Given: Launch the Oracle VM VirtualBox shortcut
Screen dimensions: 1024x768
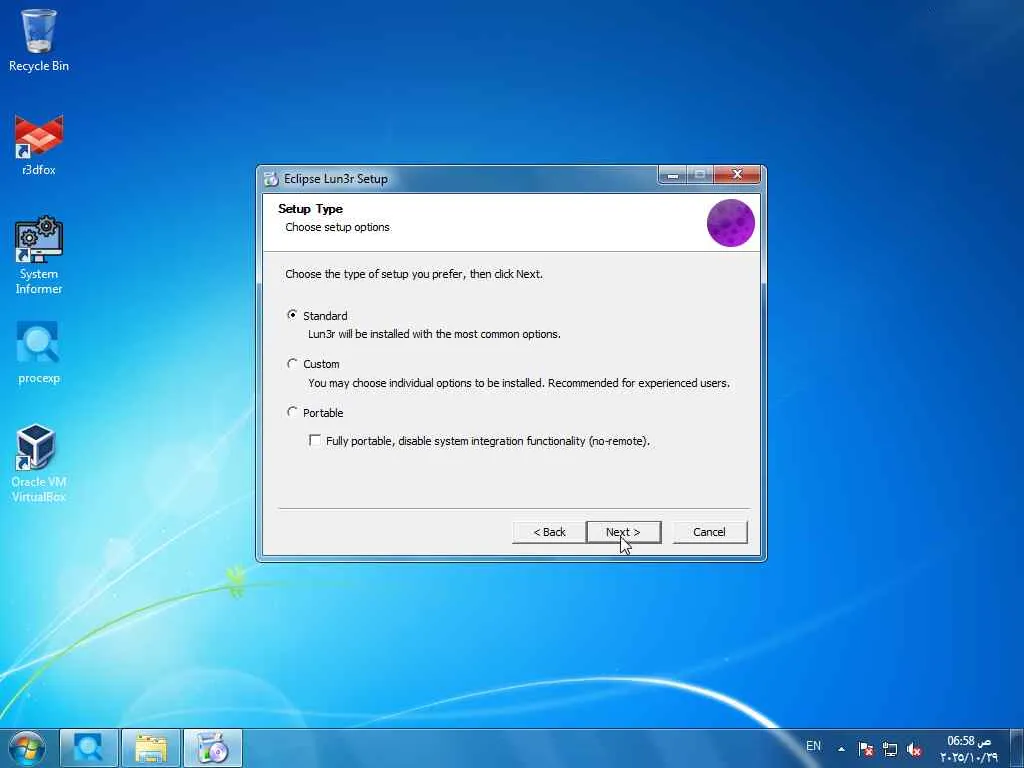Looking at the screenshot, I should click(x=39, y=463).
